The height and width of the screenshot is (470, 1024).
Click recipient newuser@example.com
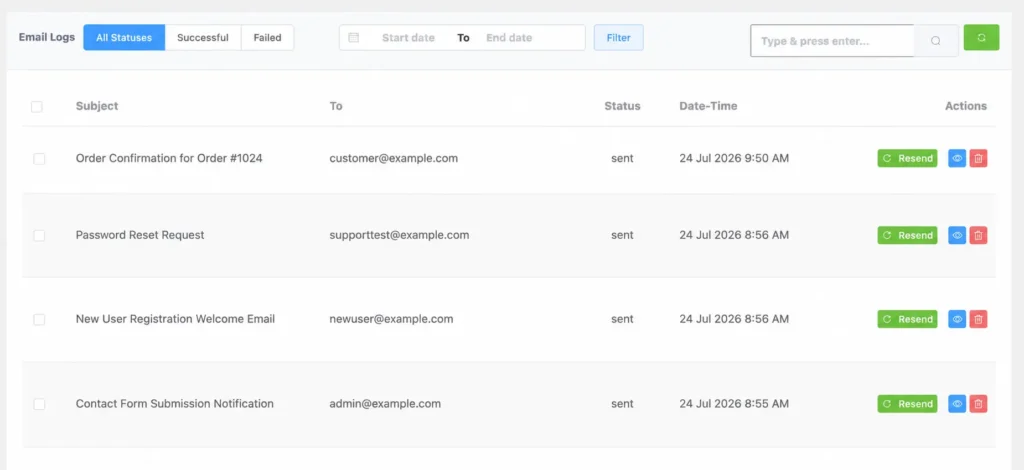(x=391, y=319)
